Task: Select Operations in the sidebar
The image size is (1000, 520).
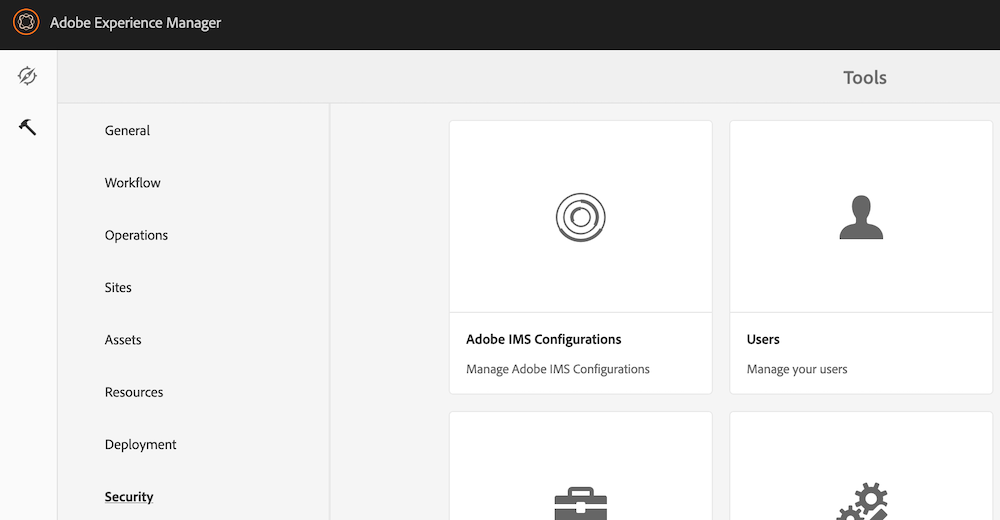Action: (x=136, y=235)
